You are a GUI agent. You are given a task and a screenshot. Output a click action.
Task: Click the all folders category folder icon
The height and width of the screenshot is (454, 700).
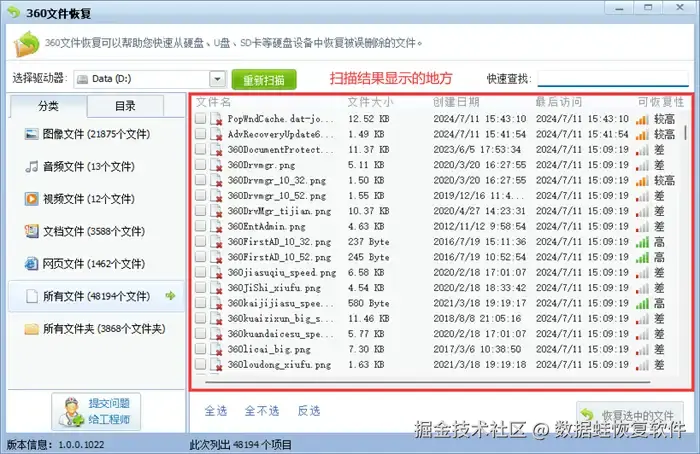(31, 329)
